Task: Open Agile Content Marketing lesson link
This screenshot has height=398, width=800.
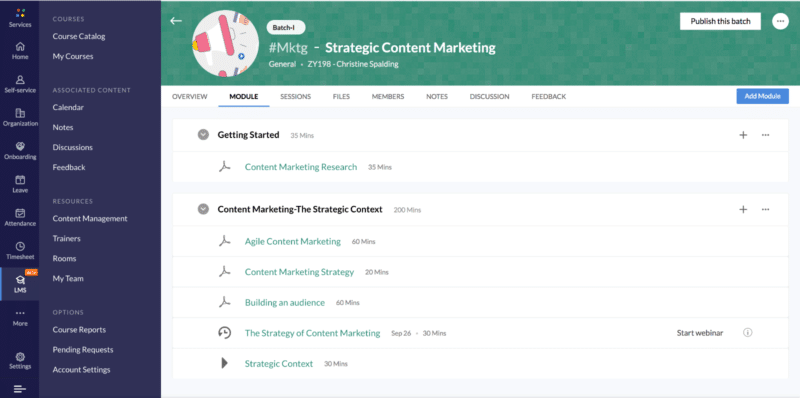Action: [293, 241]
